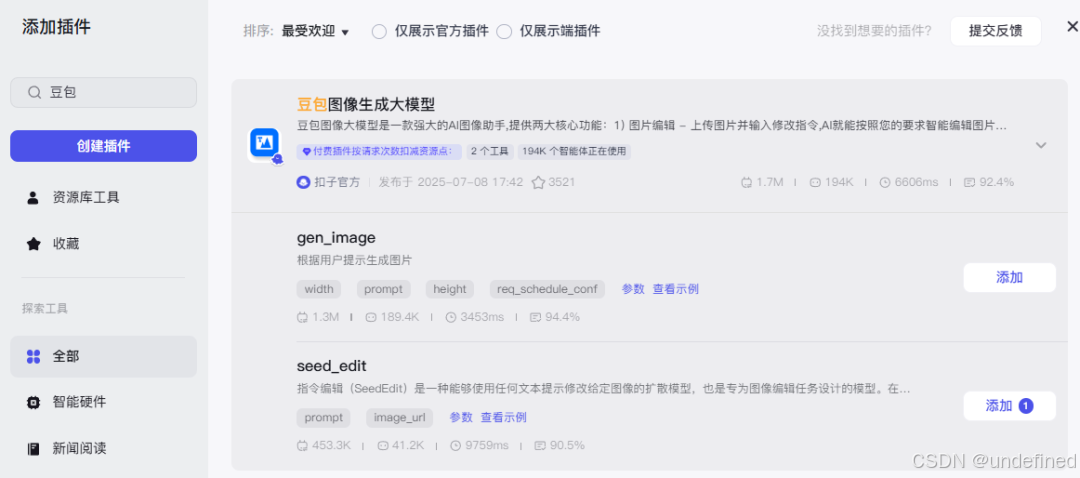The height and width of the screenshot is (478, 1080).
Task: Click the width parameter tag
Action: [319, 289]
